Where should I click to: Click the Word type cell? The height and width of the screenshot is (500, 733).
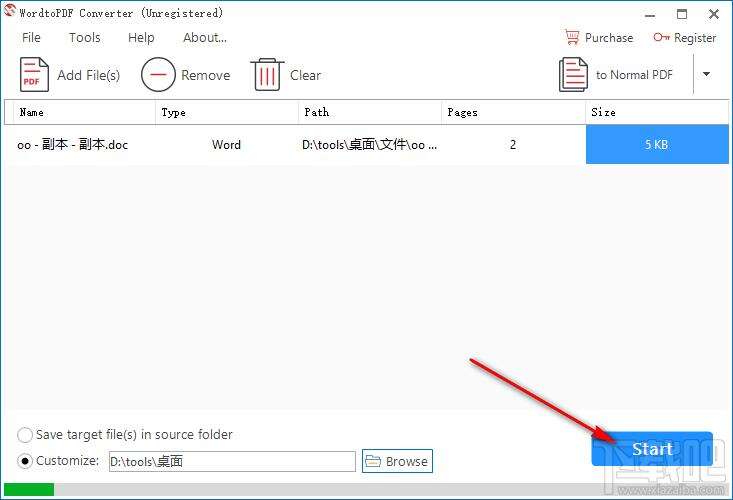(x=226, y=144)
